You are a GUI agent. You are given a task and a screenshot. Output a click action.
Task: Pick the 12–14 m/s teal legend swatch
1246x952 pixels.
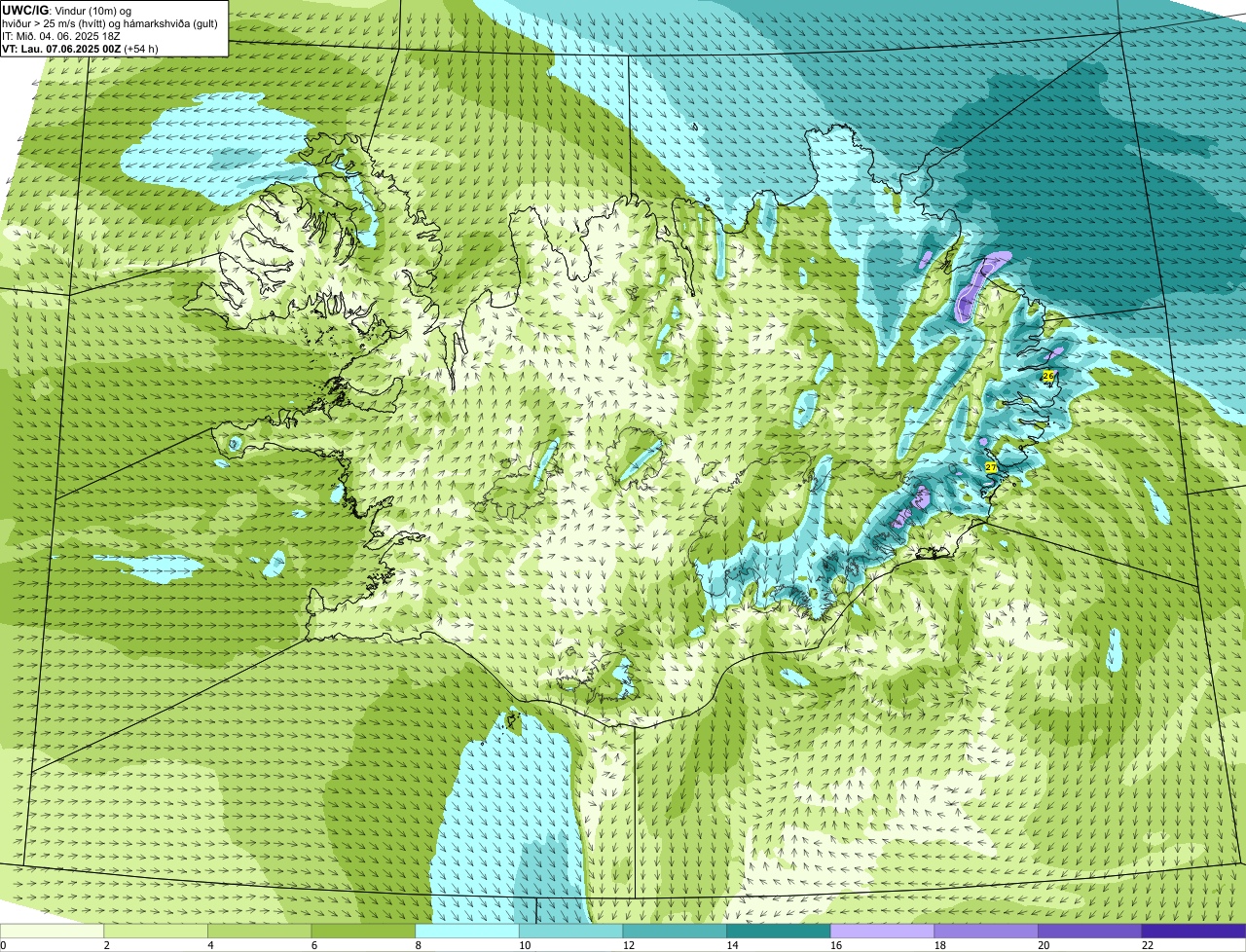point(675,931)
